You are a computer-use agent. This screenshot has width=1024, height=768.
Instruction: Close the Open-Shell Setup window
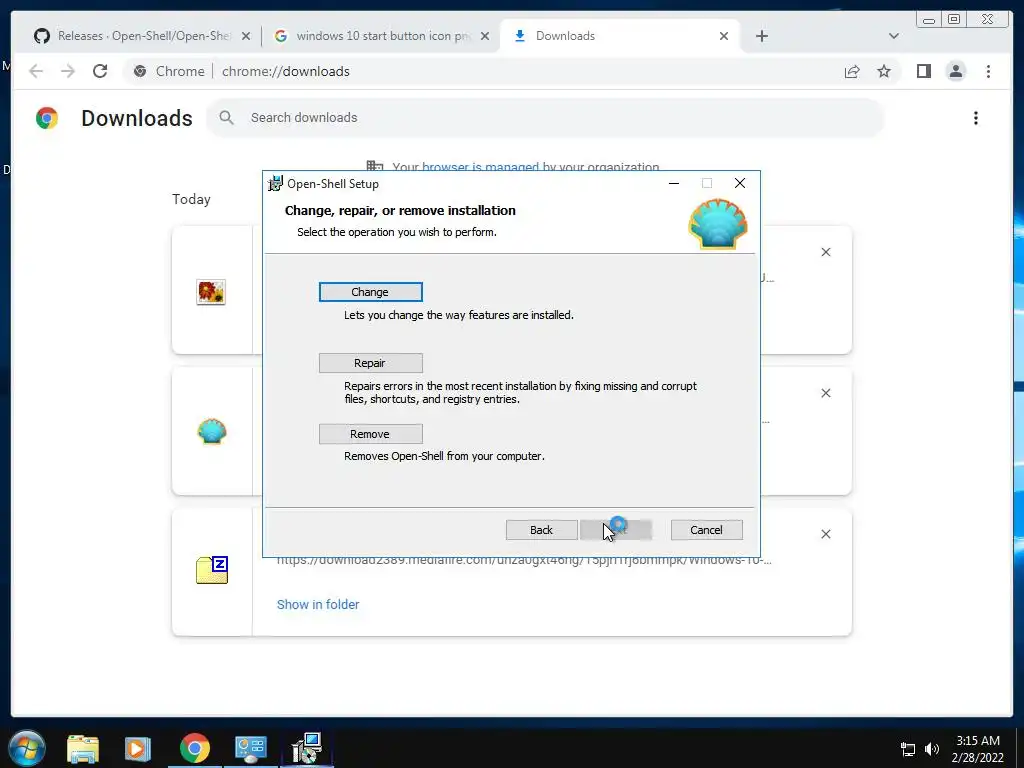740,184
